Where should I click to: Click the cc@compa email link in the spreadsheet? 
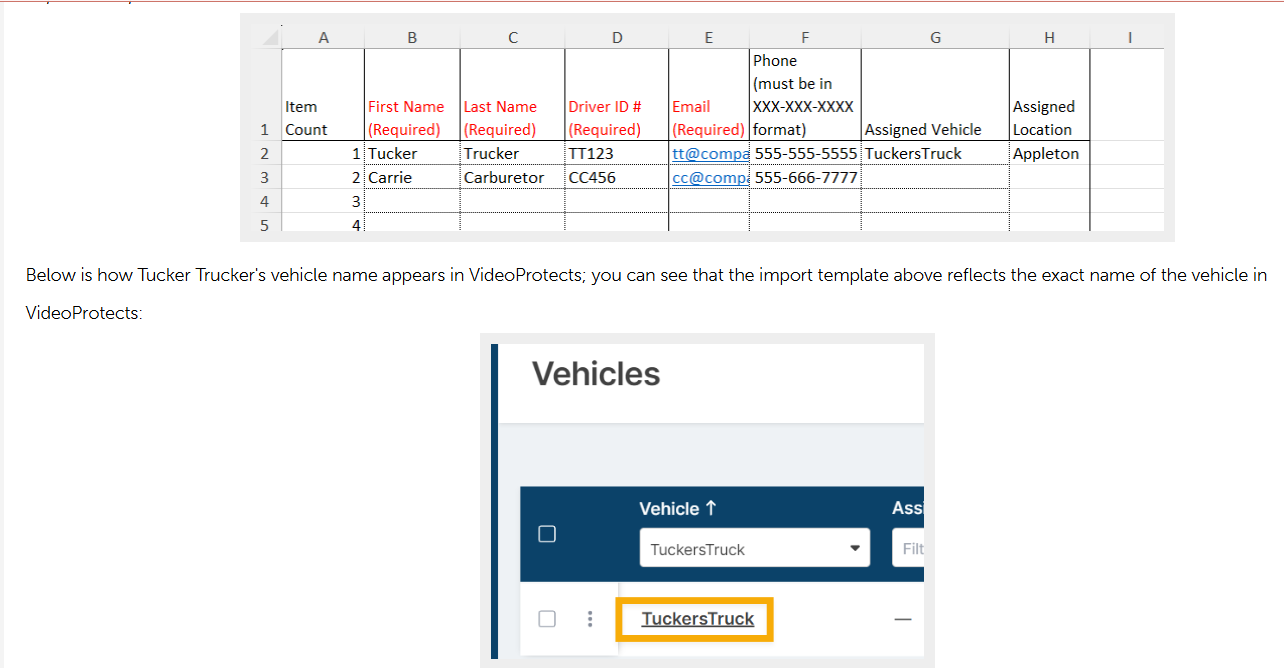point(710,177)
